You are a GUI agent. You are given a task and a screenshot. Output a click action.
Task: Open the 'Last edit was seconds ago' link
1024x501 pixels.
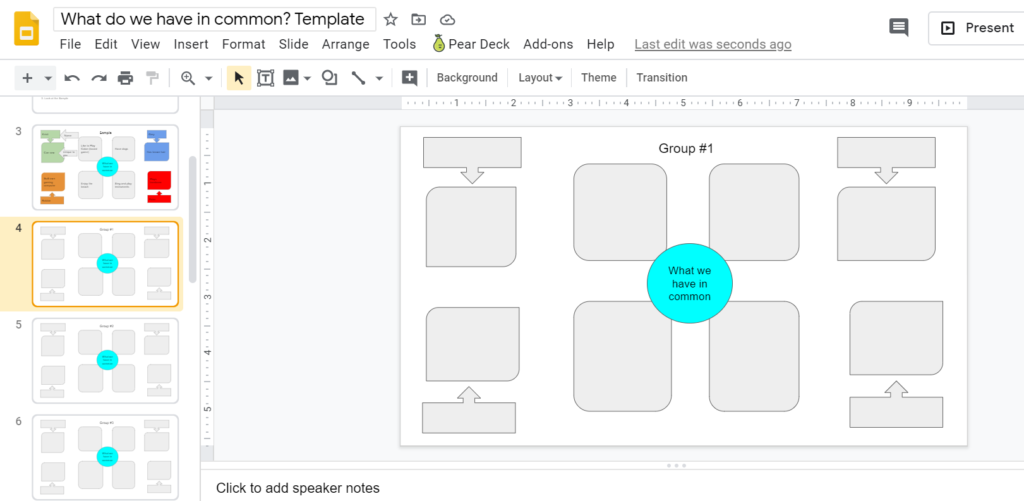[x=713, y=44]
